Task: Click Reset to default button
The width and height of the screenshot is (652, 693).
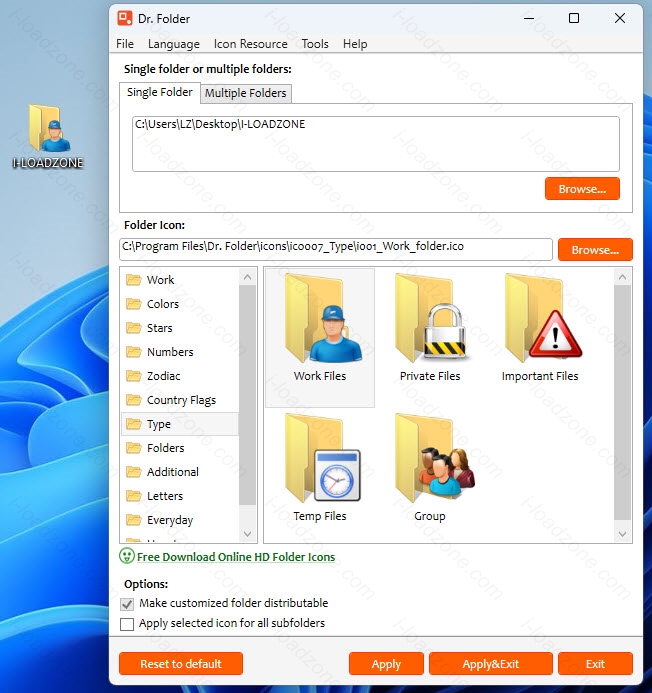Action: (181, 663)
